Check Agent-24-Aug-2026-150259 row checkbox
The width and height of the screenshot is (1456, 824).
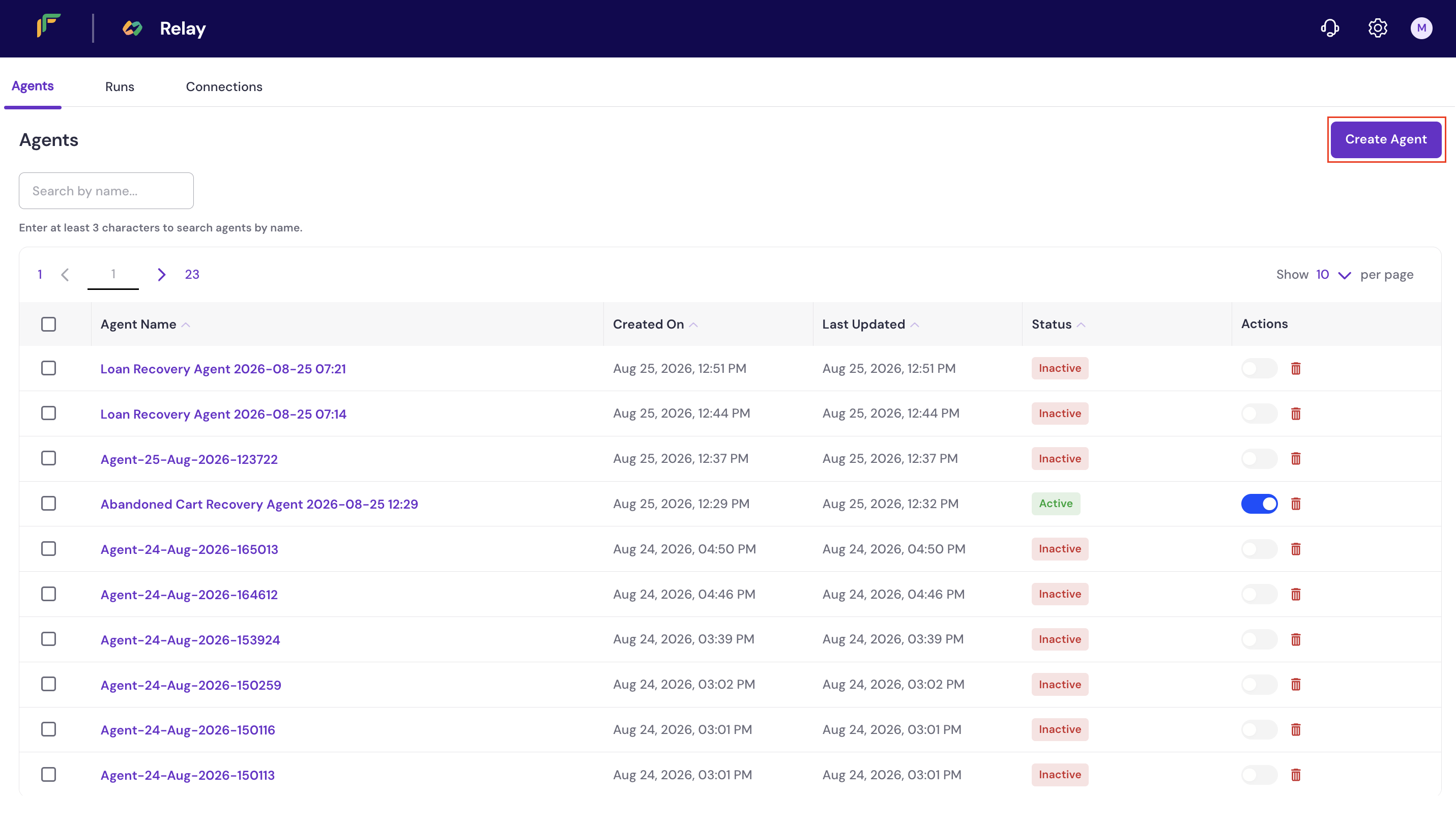click(x=49, y=684)
